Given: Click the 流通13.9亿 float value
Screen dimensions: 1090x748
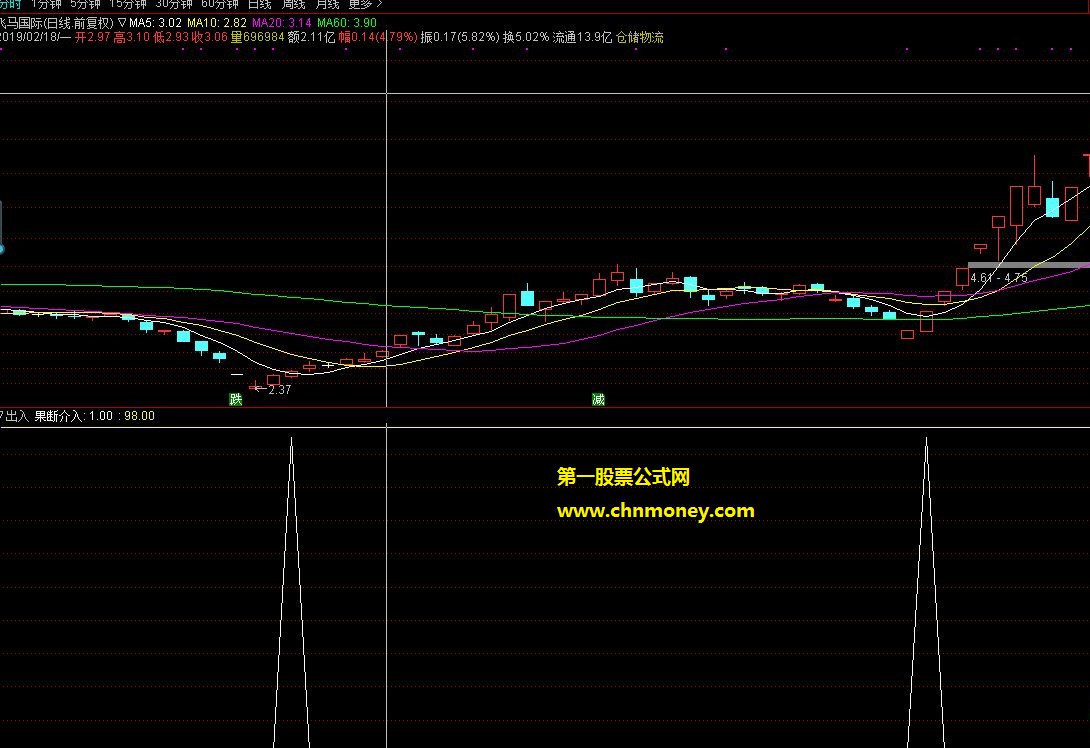Looking at the screenshot, I should pyautogui.click(x=582, y=37).
